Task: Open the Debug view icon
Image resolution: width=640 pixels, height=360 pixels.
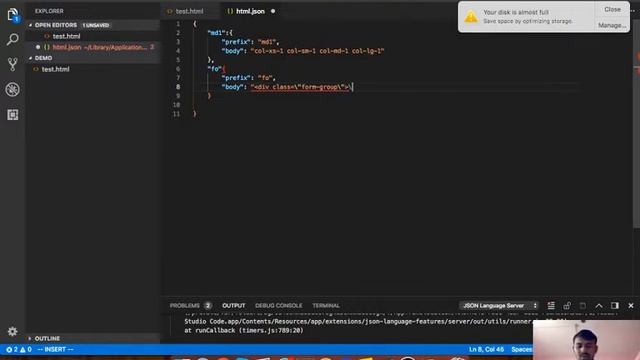Action: click(x=13, y=89)
